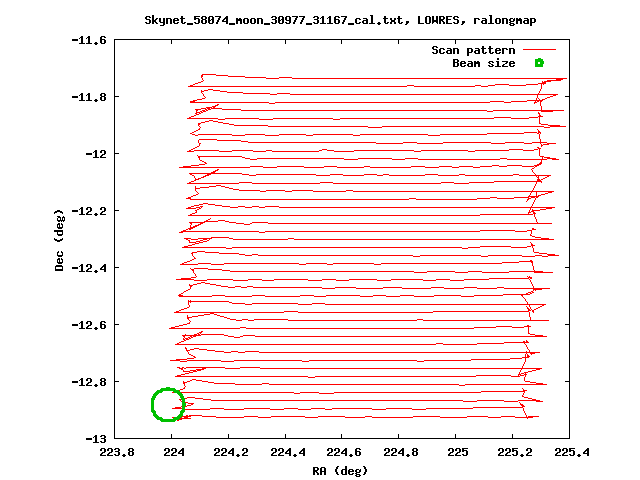
Task: Click the -11.6 tick label on y-axis
Action: pyautogui.click(x=90, y=40)
